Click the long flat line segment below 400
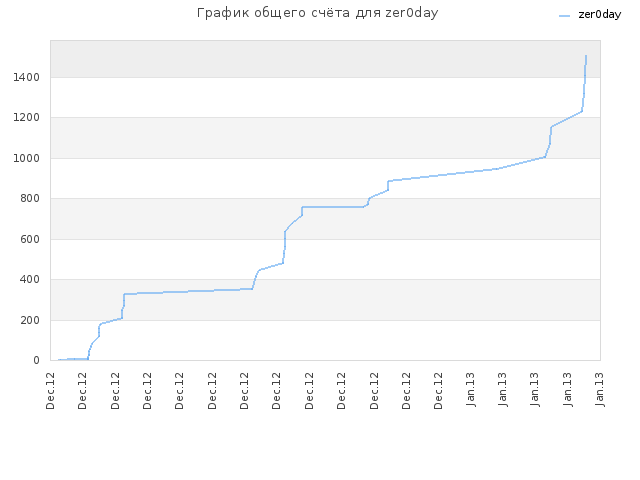 coord(188,291)
